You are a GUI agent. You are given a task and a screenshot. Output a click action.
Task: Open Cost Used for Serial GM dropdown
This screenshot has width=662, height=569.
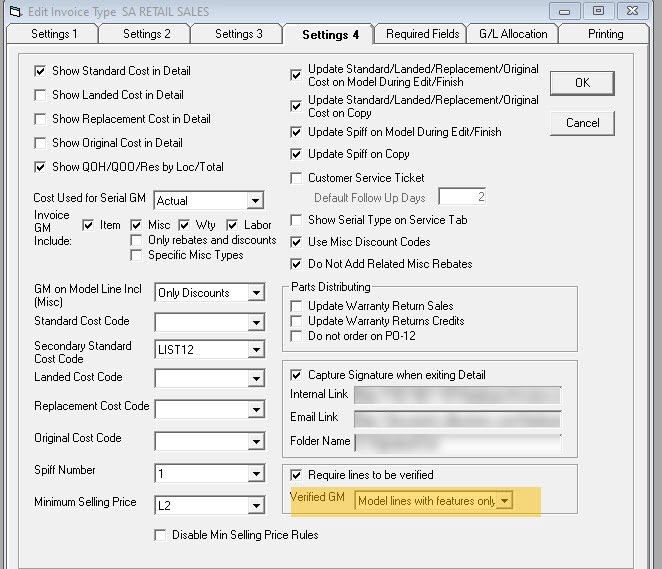pyautogui.click(x=255, y=201)
